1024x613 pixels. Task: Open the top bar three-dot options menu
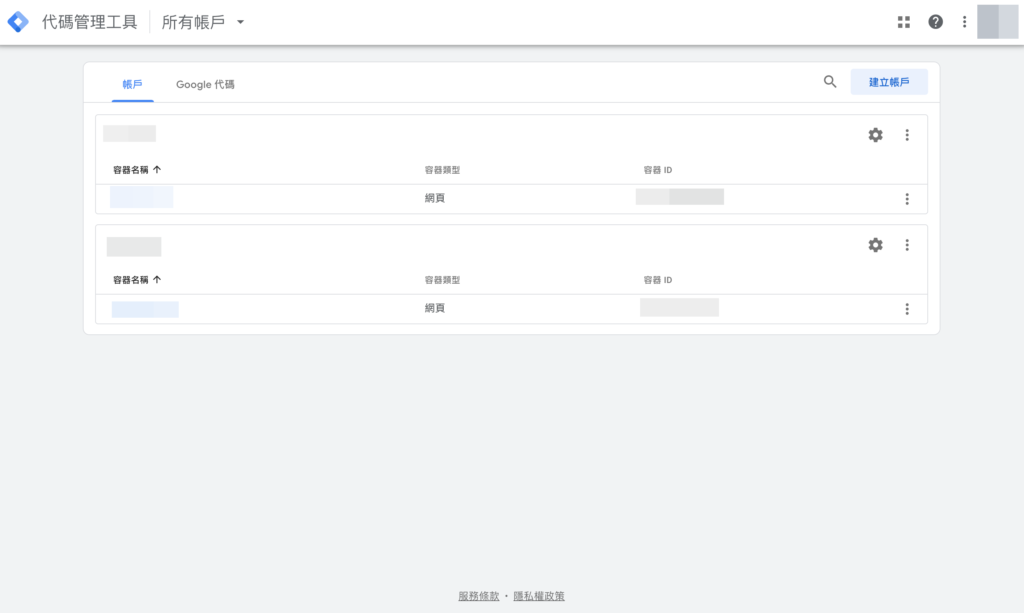[x=965, y=22]
